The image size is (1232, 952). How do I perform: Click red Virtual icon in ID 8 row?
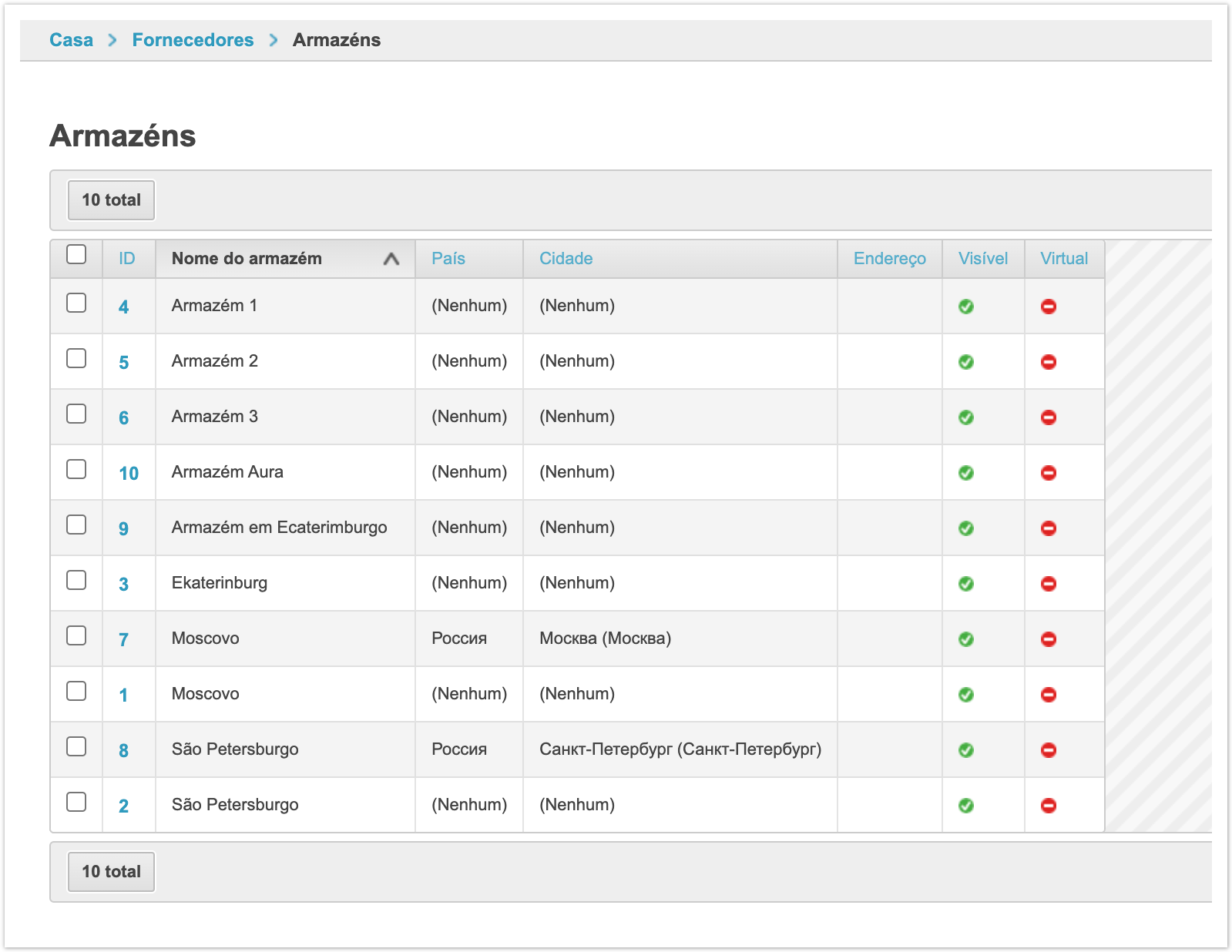(x=1048, y=750)
